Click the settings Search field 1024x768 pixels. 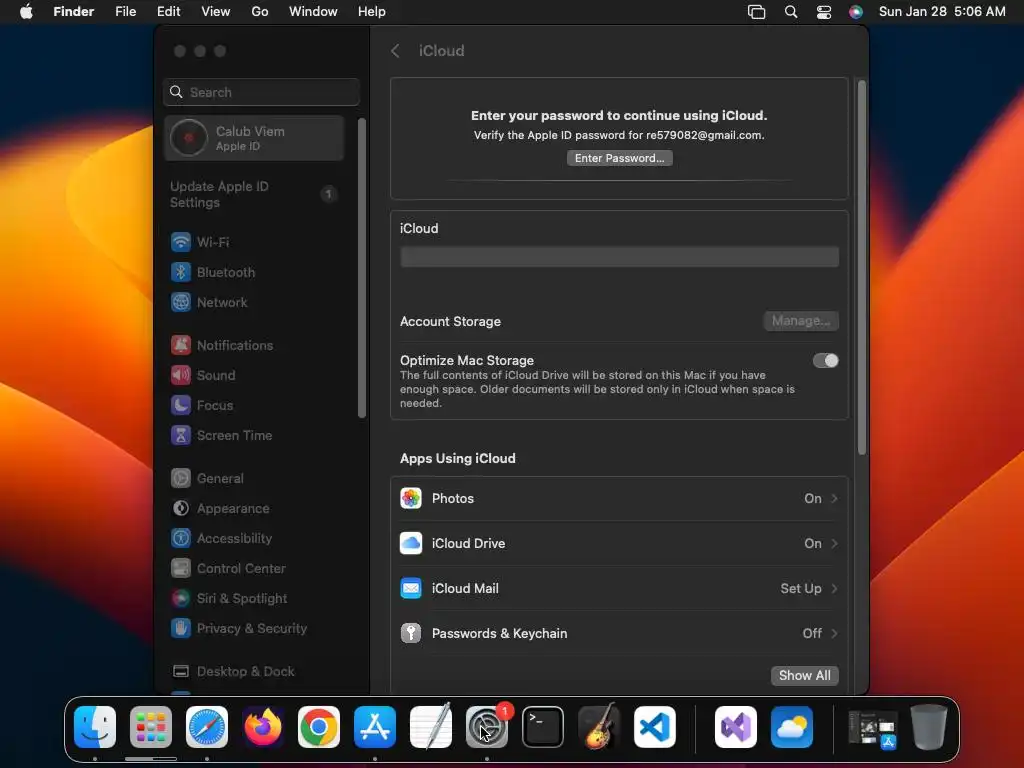[x=261, y=92]
